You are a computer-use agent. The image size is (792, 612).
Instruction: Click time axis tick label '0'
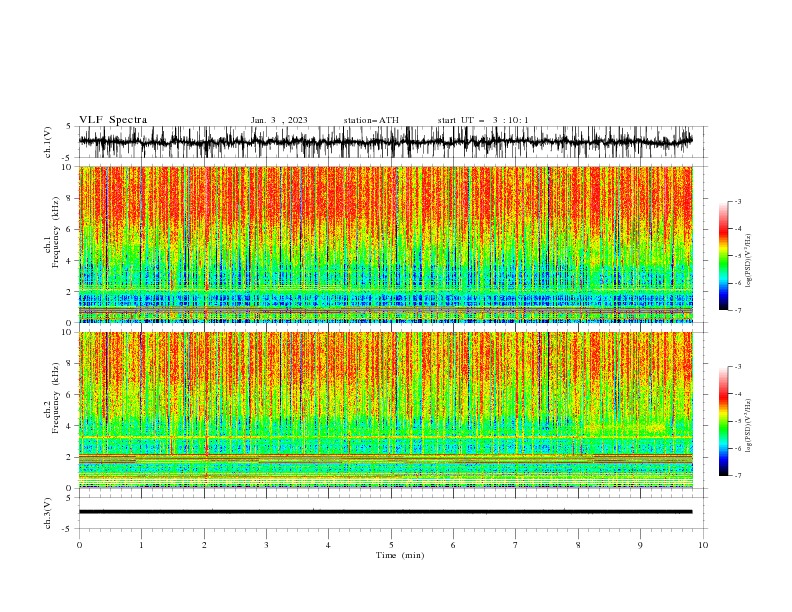click(x=79, y=545)
